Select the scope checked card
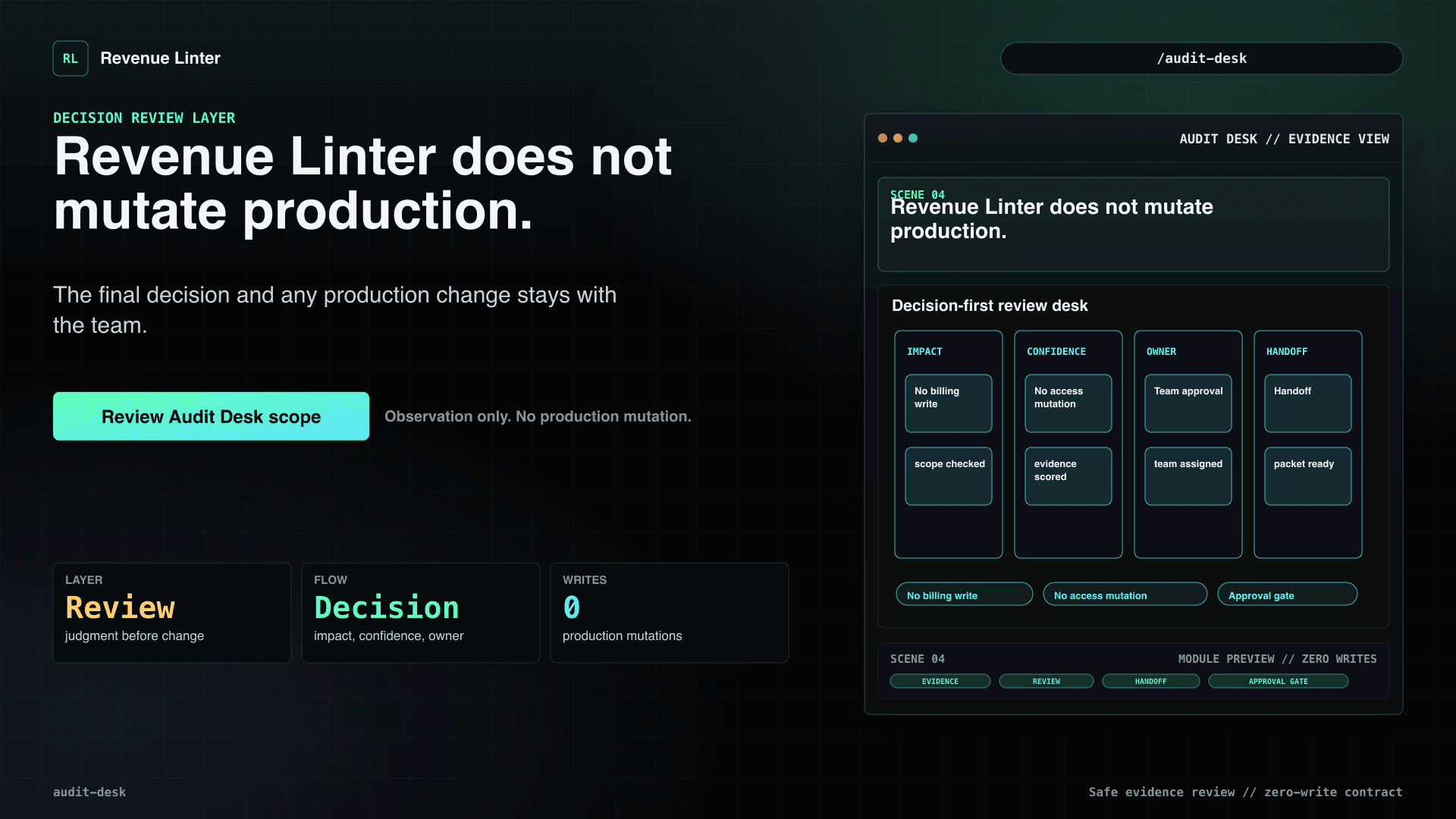1456x819 pixels. click(x=949, y=476)
